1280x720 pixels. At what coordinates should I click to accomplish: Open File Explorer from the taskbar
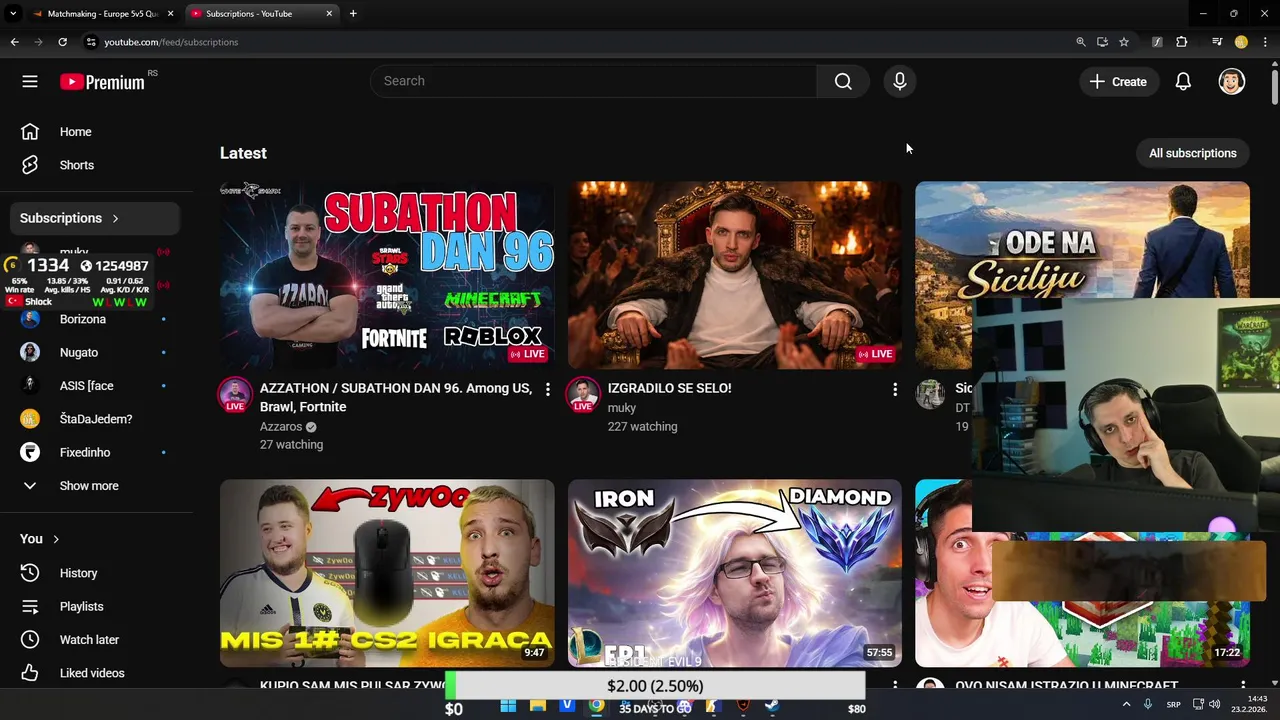click(x=538, y=706)
